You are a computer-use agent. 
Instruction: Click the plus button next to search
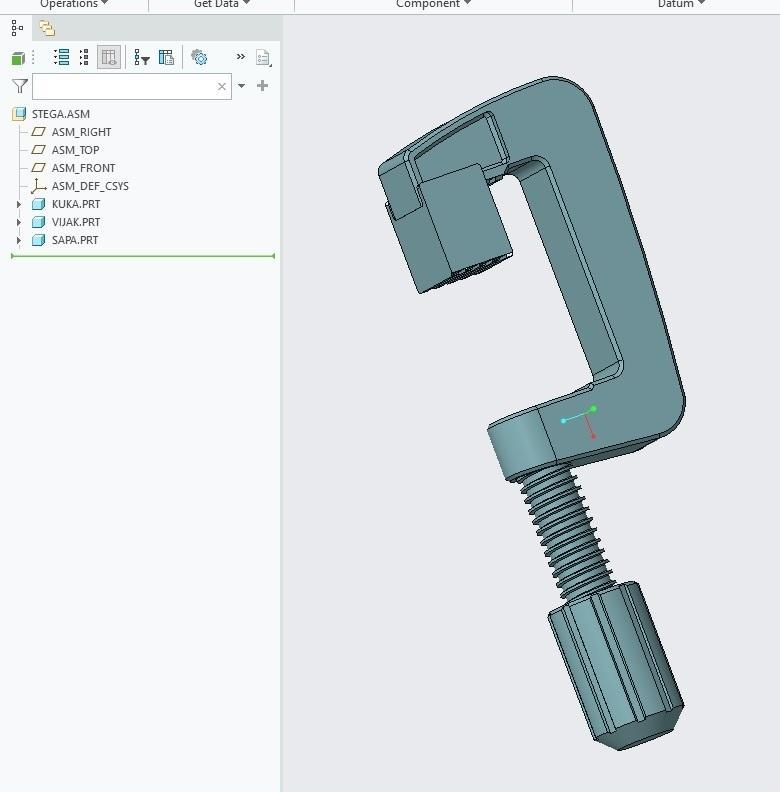pos(263,86)
